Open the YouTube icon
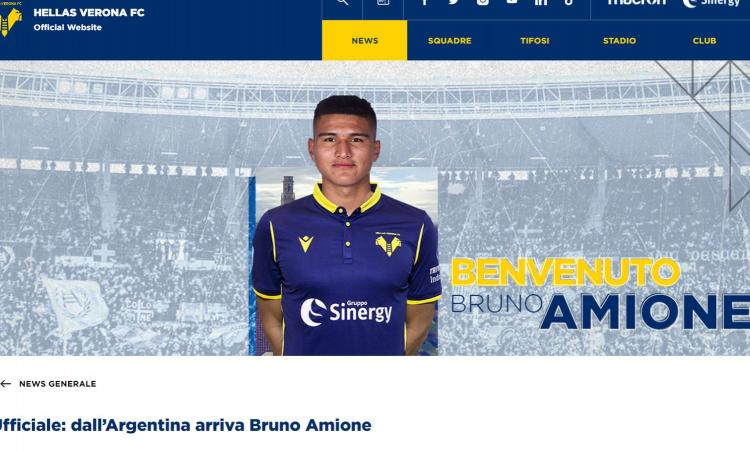Image resolution: width=750 pixels, height=450 pixels. (512, 2)
